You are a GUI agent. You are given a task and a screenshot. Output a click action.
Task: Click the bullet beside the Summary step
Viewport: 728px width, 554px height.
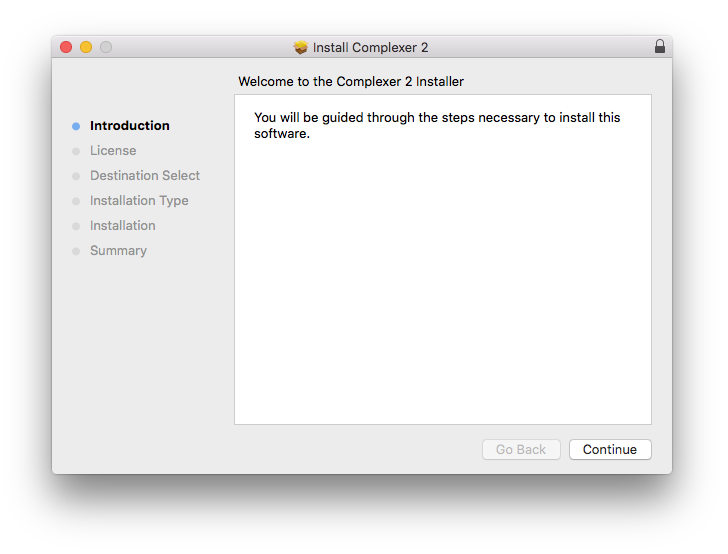point(76,251)
